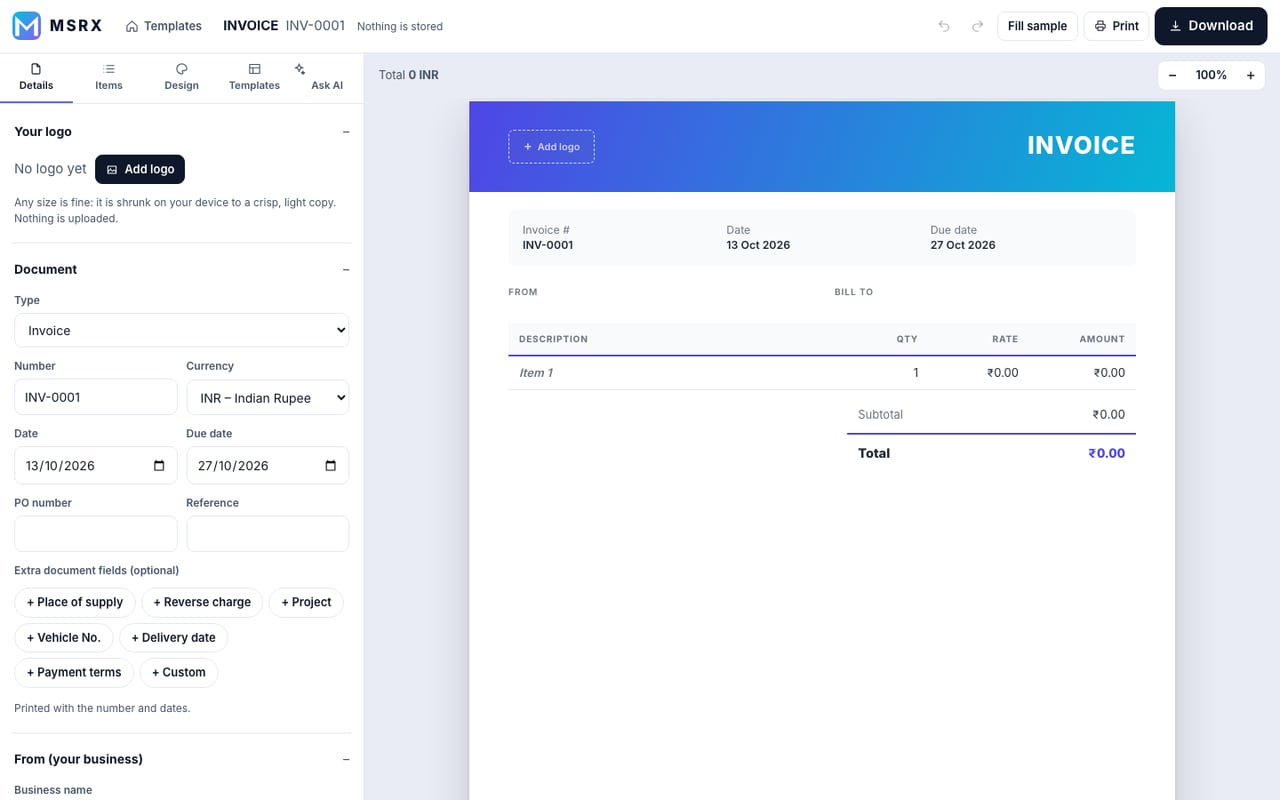The height and width of the screenshot is (800, 1280).
Task: Undo the last change
Action: coord(944,26)
